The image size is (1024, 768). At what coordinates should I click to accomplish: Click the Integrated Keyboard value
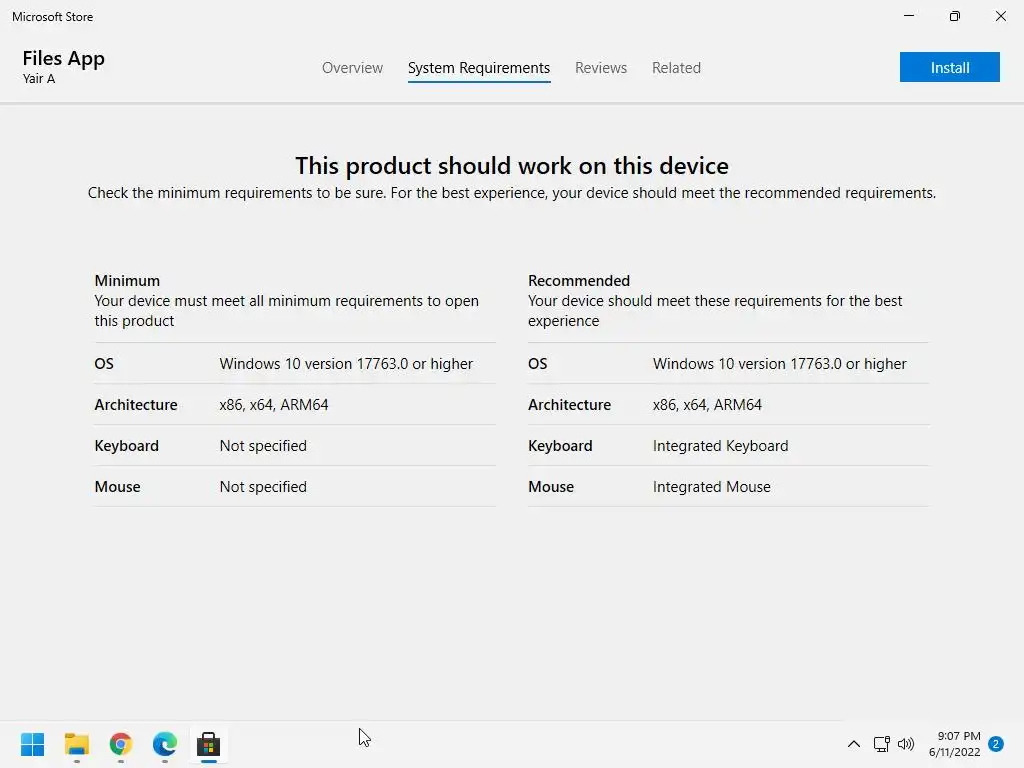point(720,446)
